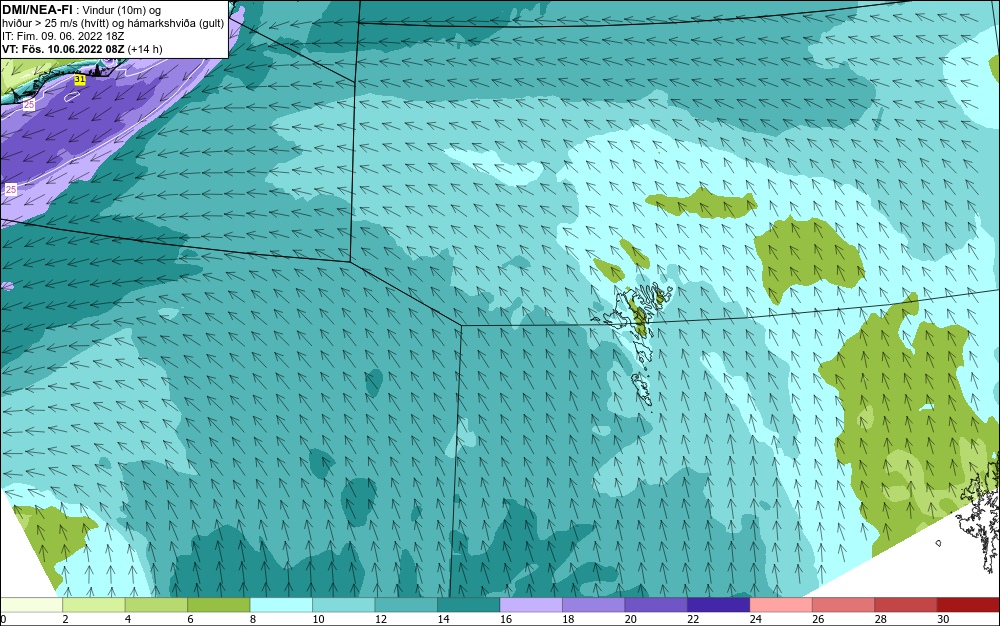This screenshot has width=1000, height=626.
Task: Choose the 22–24 m/s dark indigo legend swatch
Action: (719, 605)
